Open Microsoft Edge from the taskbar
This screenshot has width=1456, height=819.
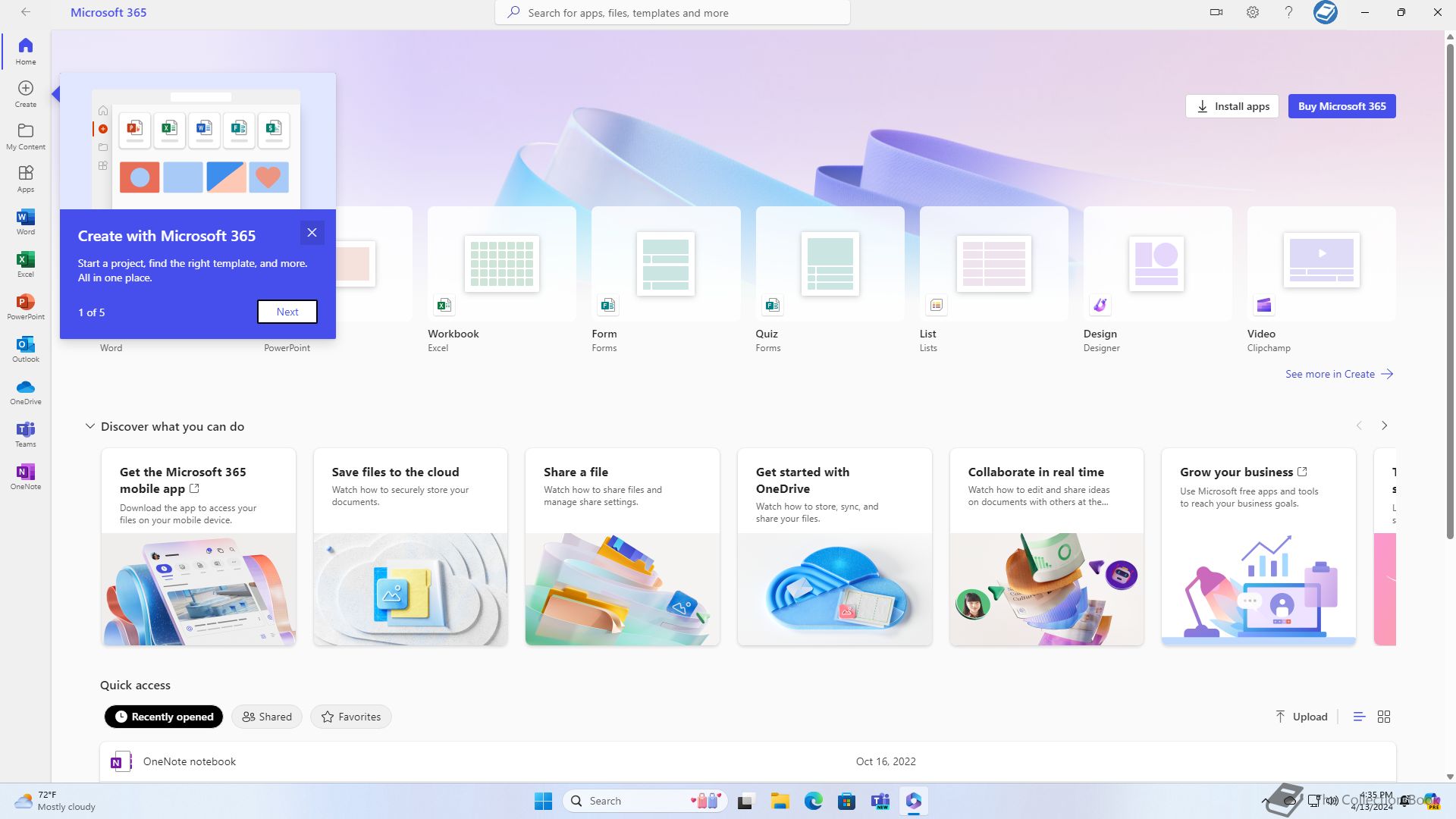(814, 801)
